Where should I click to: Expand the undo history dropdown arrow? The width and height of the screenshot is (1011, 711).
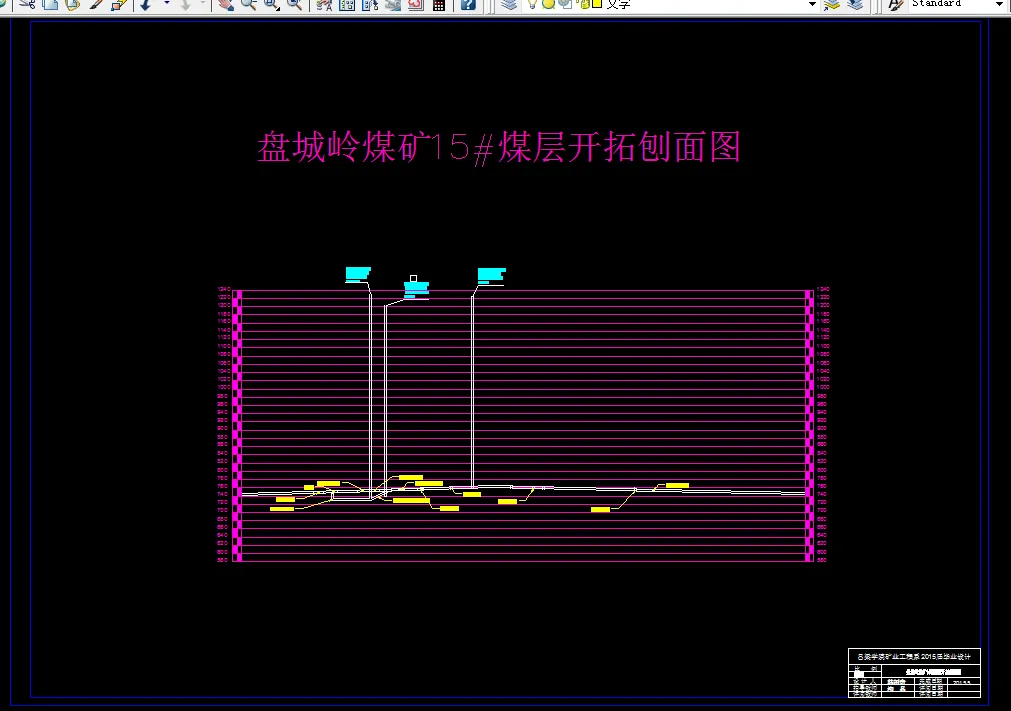point(166,4)
